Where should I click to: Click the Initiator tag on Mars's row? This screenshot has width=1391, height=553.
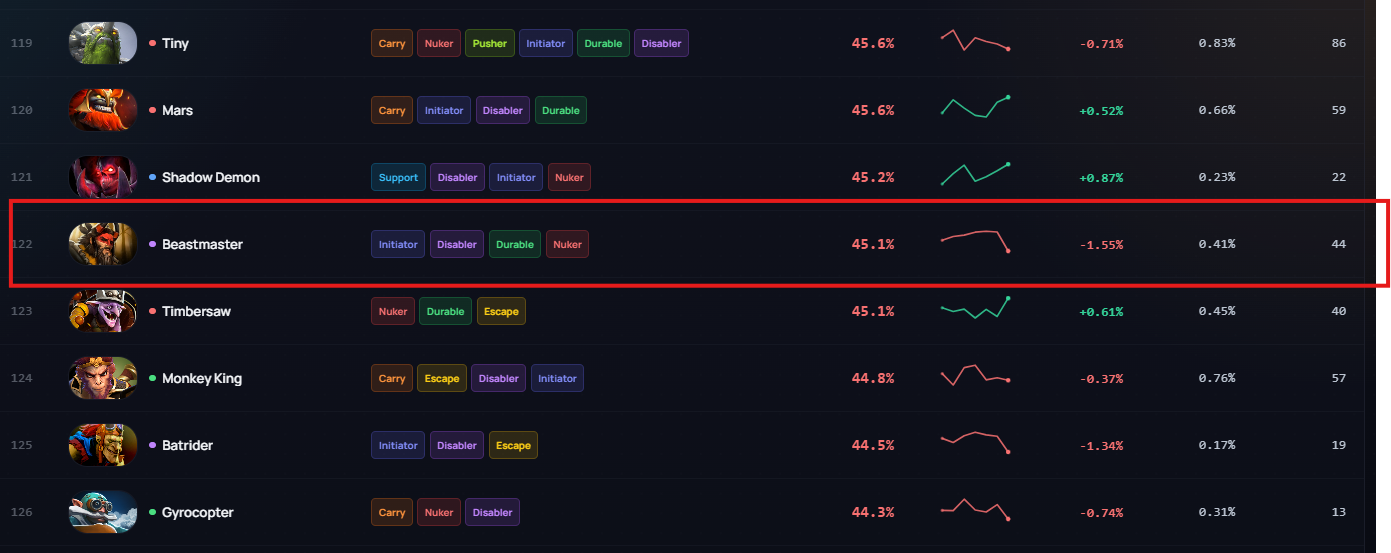coord(444,110)
